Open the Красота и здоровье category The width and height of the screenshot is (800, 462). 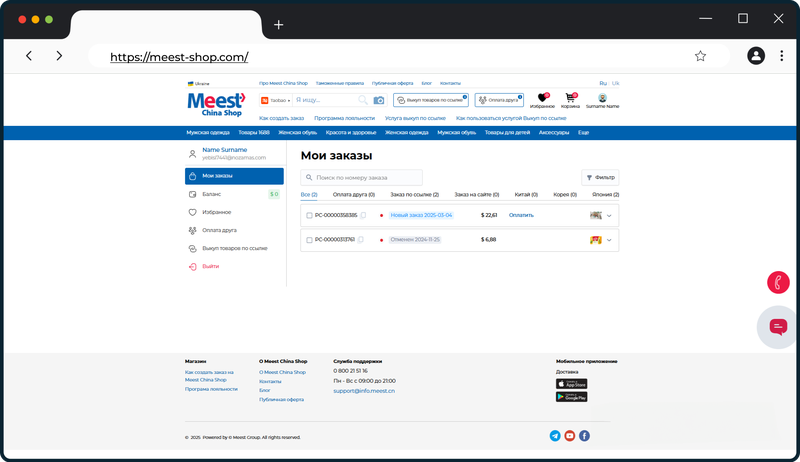click(x=351, y=133)
